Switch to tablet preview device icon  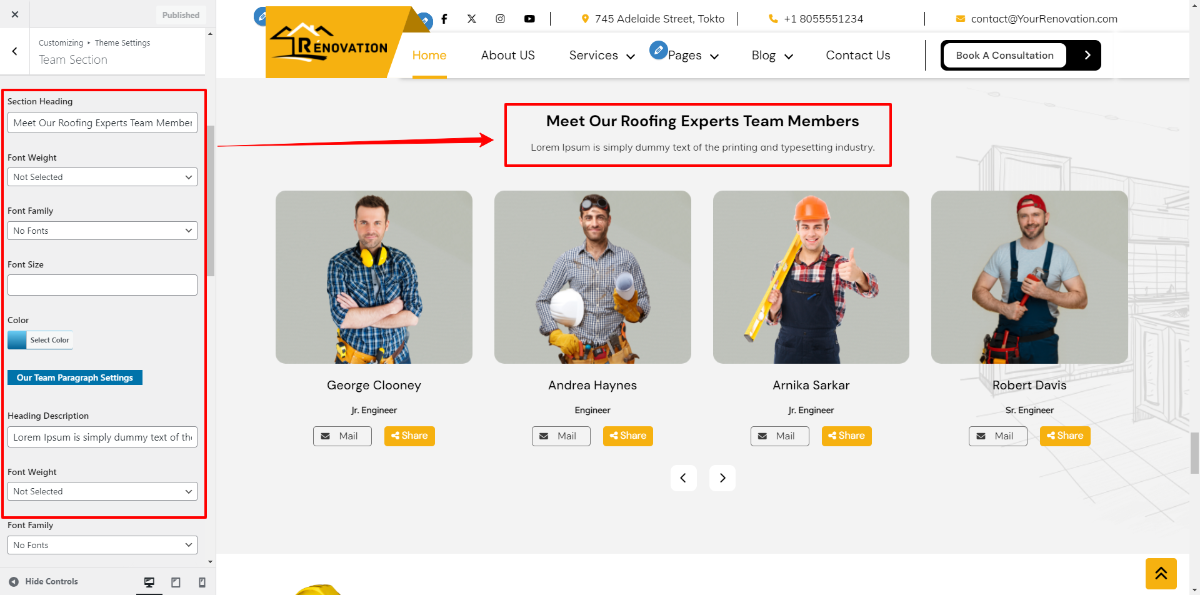[176, 582]
